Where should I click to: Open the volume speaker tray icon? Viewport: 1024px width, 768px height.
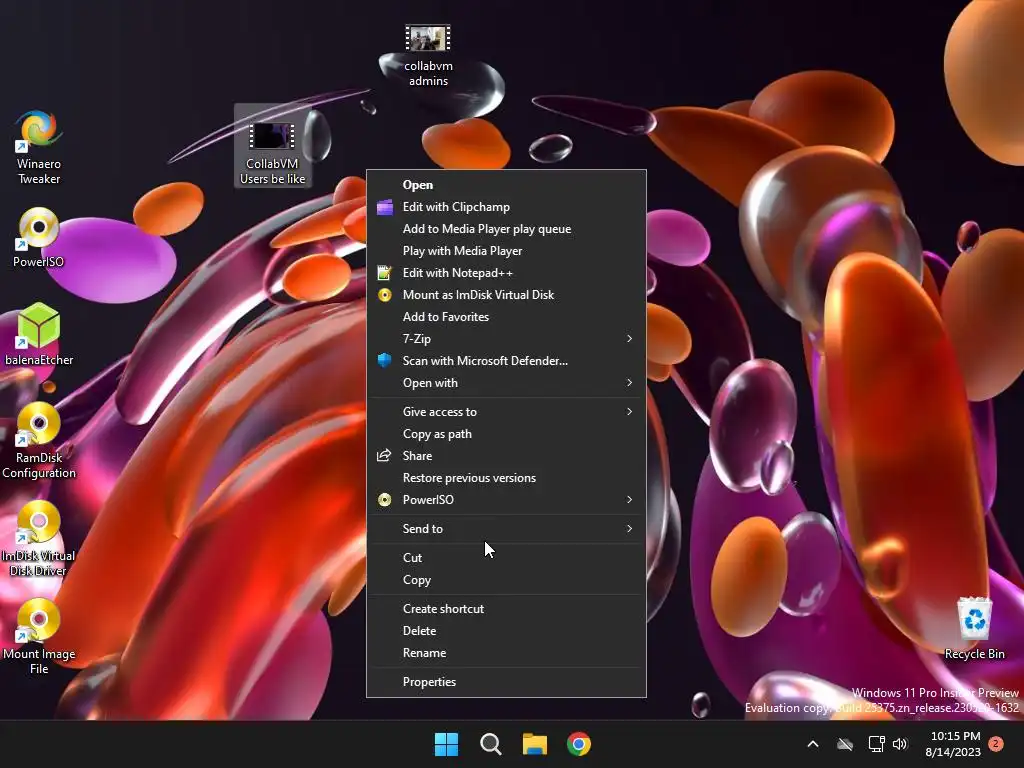900,744
